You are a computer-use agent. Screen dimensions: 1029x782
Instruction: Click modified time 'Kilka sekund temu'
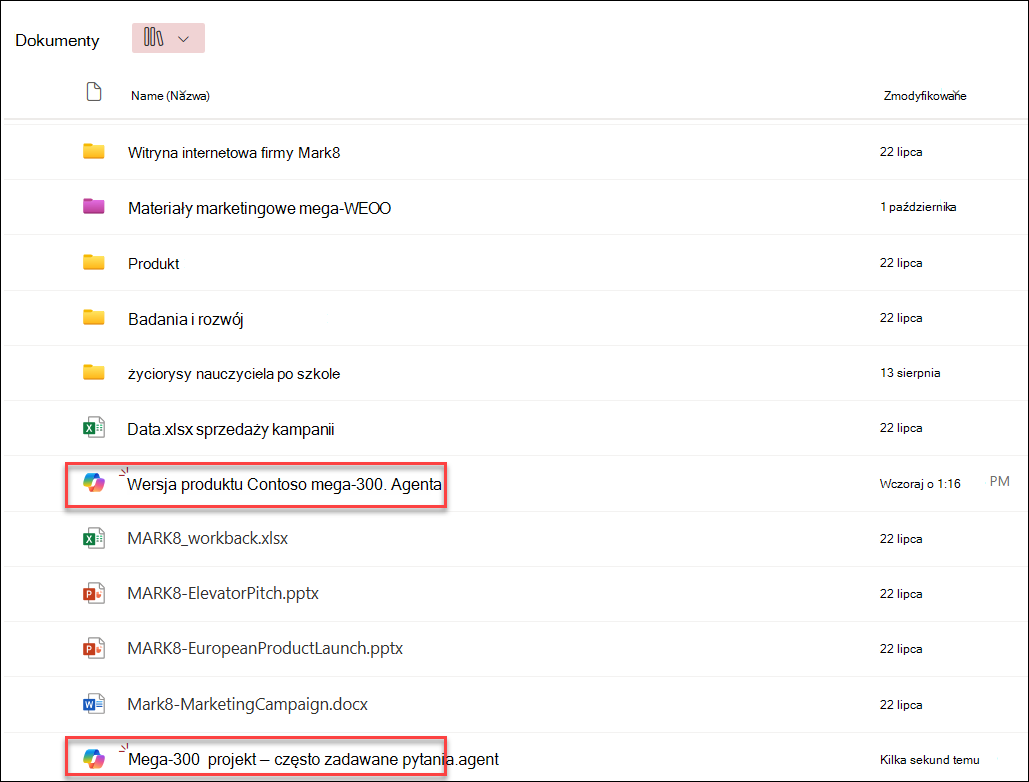[929, 760]
